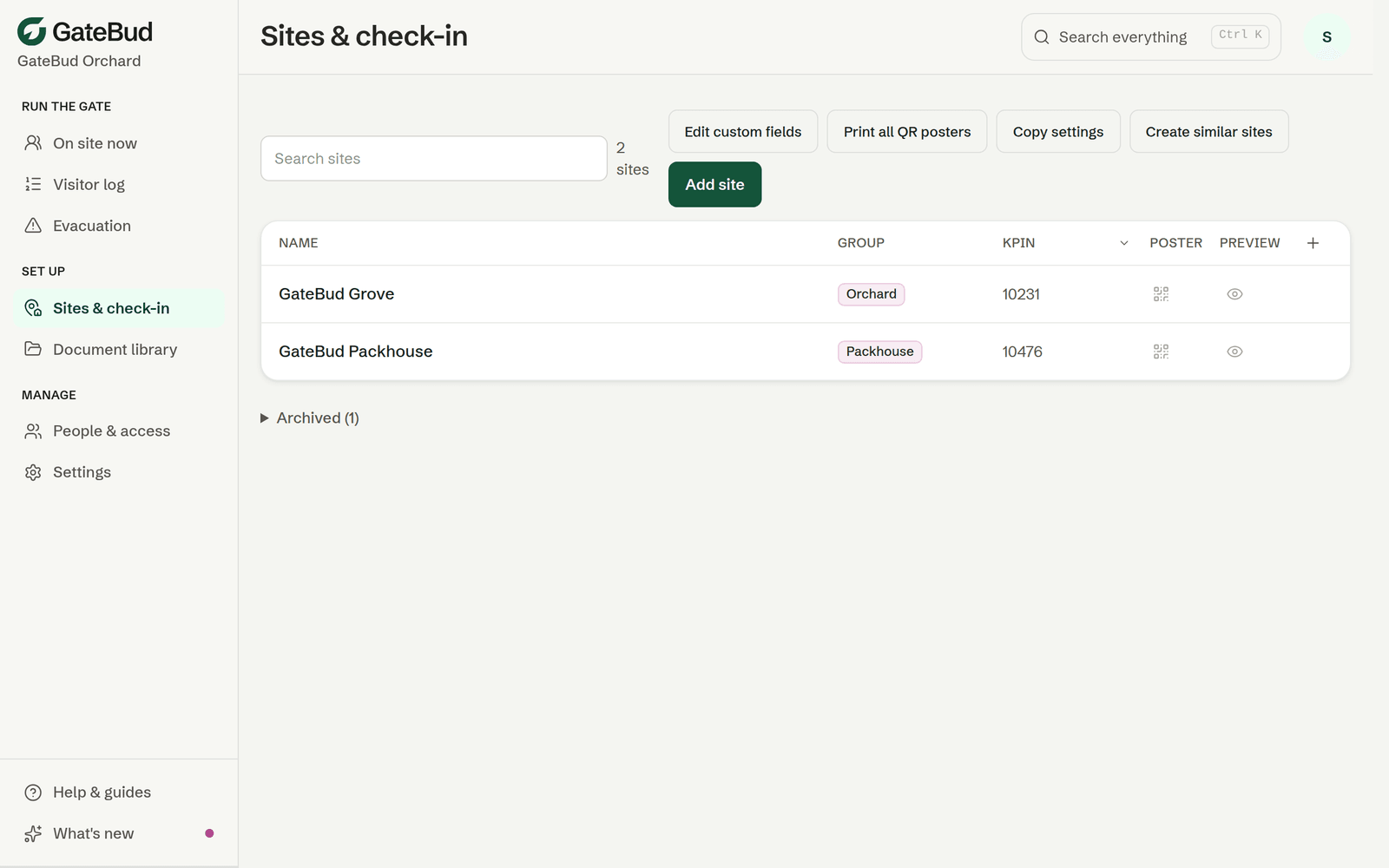This screenshot has width=1389, height=868.
Task: Click the GateBud logo icon
Action: pos(32,31)
